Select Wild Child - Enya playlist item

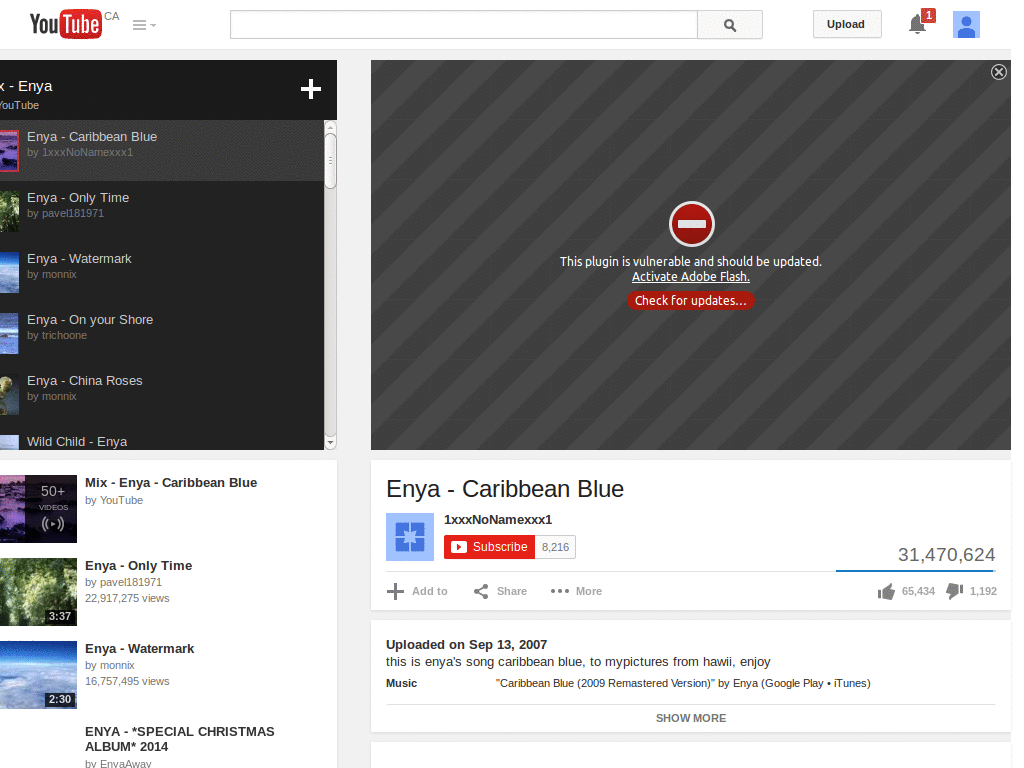pos(161,439)
